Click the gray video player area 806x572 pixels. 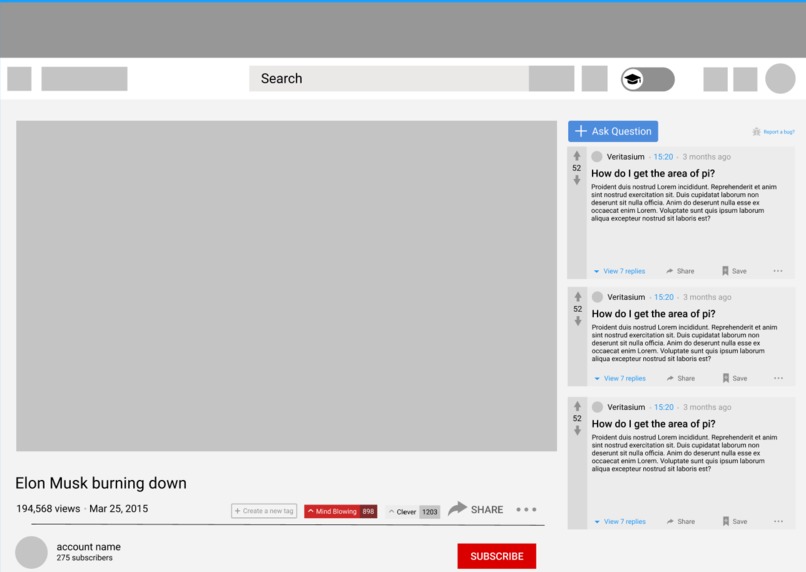[286, 286]
